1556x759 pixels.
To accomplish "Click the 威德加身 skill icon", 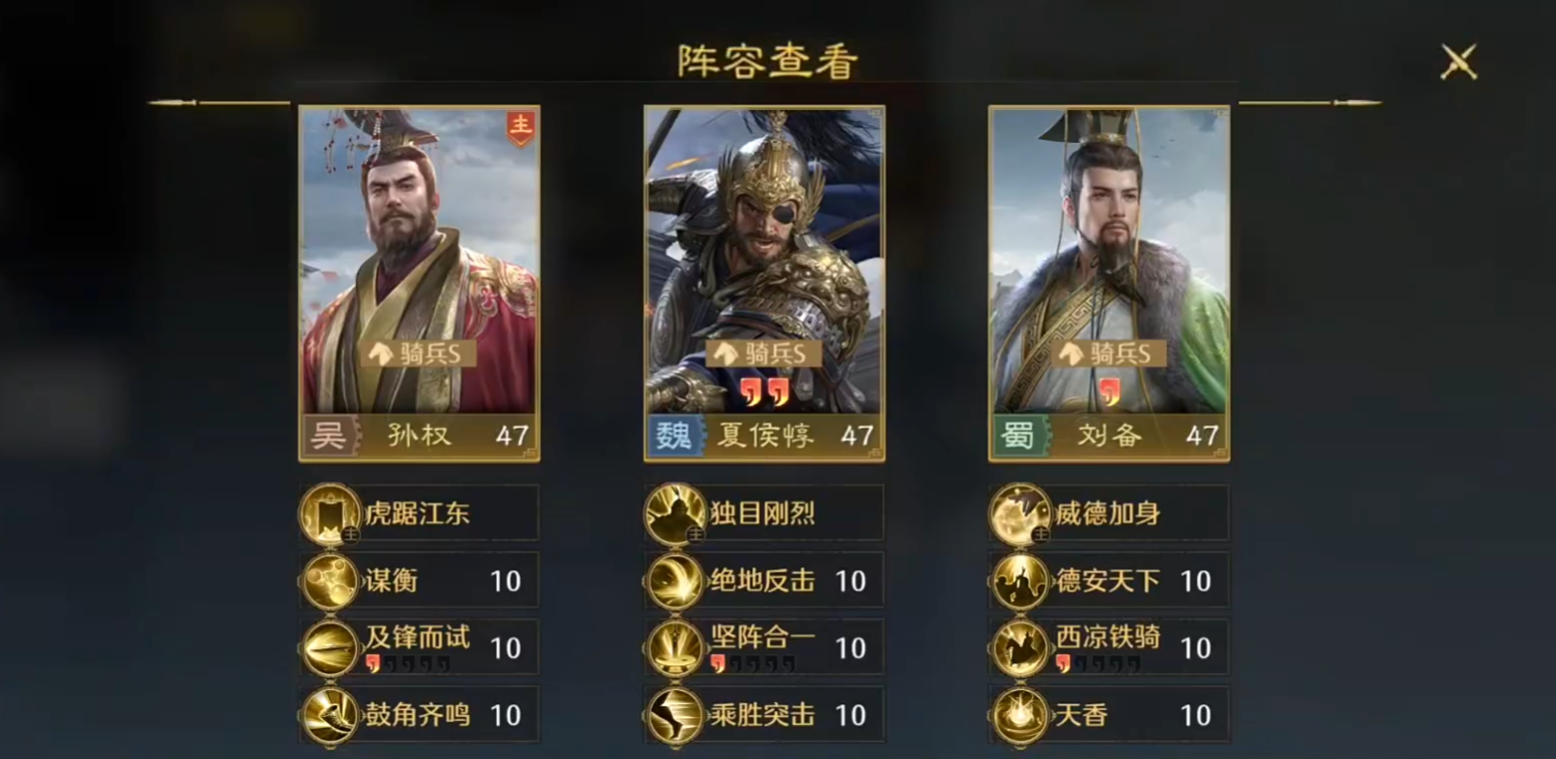I will pos(1021,515).
